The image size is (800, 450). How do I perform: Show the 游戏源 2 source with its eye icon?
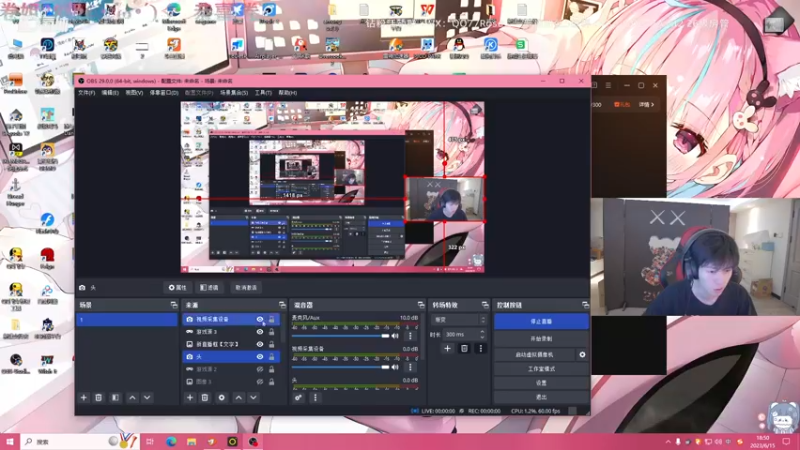pos(260,369)
